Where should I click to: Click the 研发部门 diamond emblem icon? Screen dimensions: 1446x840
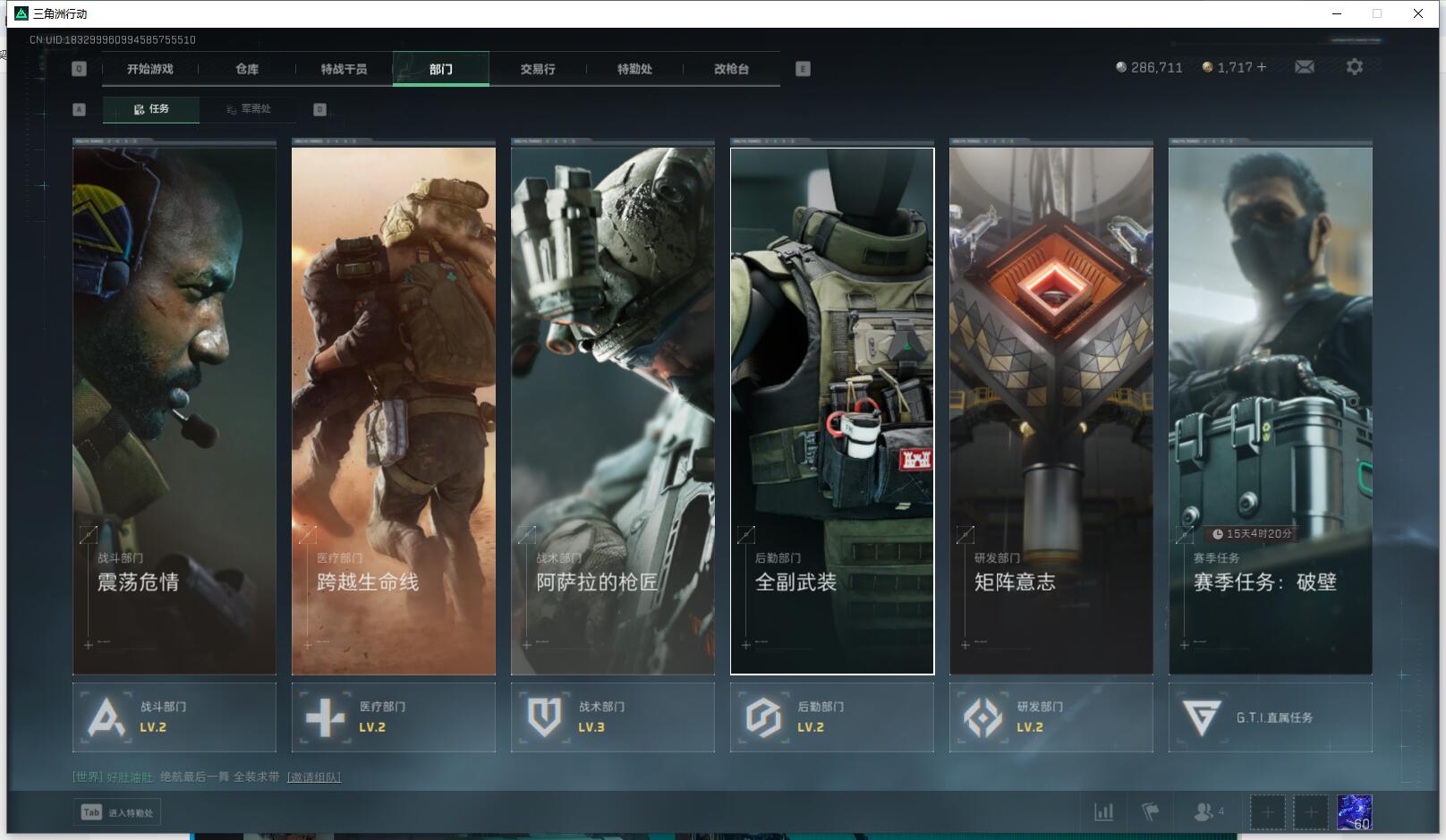pyautogui.click(x=982, y=717)
